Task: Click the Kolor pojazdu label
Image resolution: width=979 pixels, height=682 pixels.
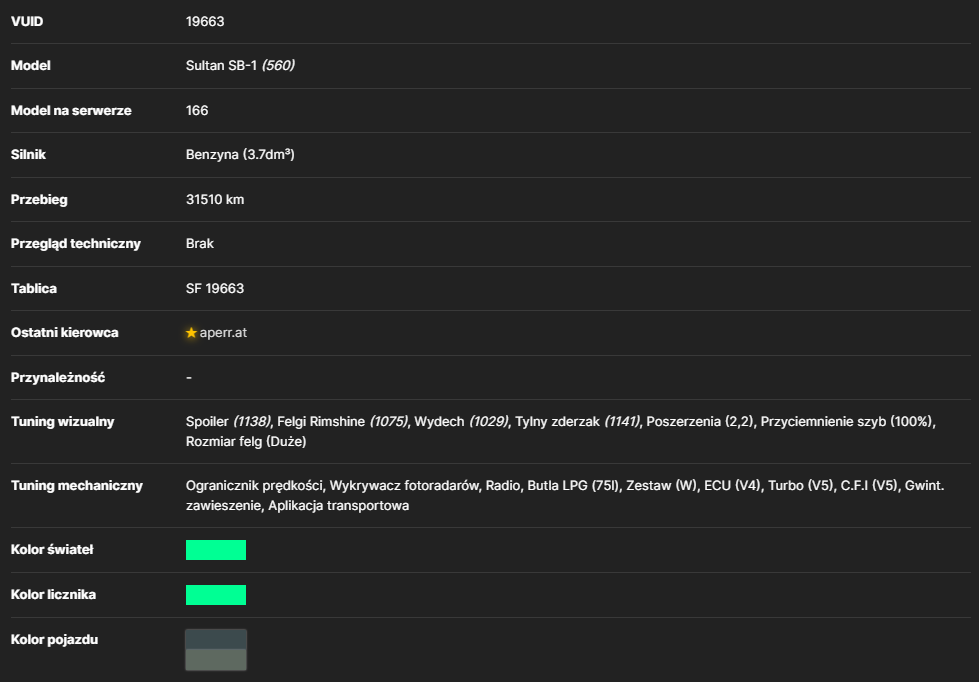Action: (x=54, y=640)
